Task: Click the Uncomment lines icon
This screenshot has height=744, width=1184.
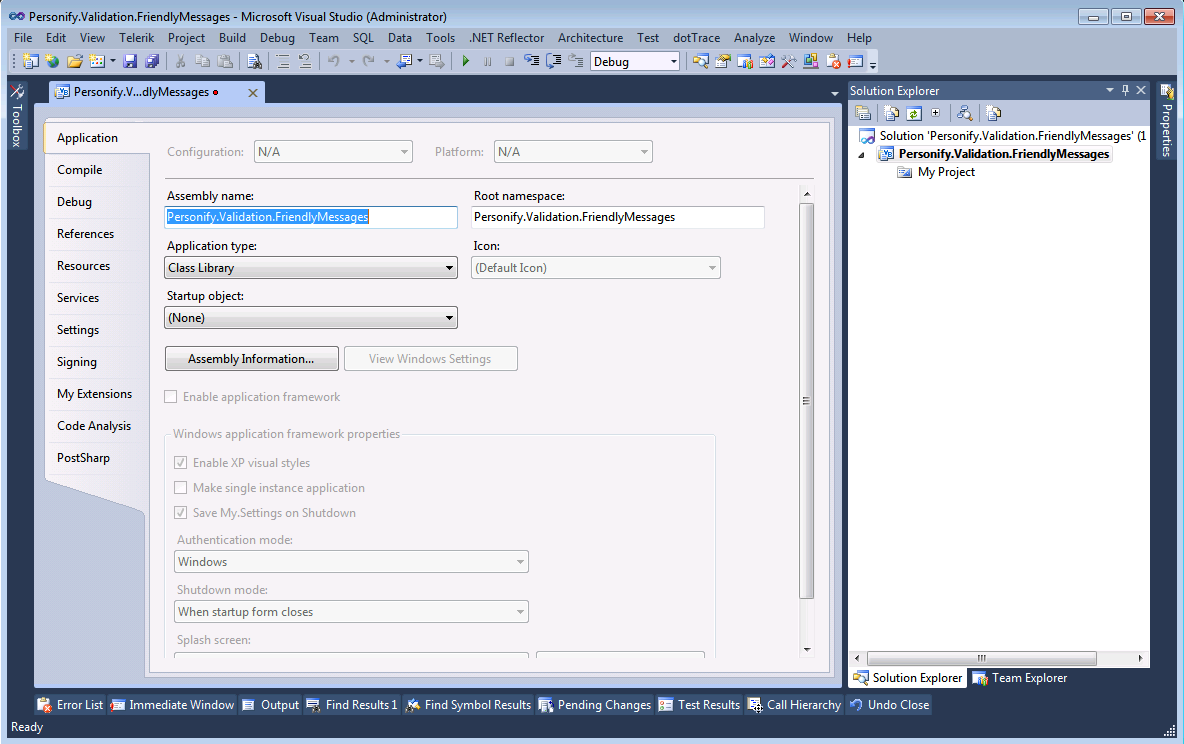Action: (305, 61)
